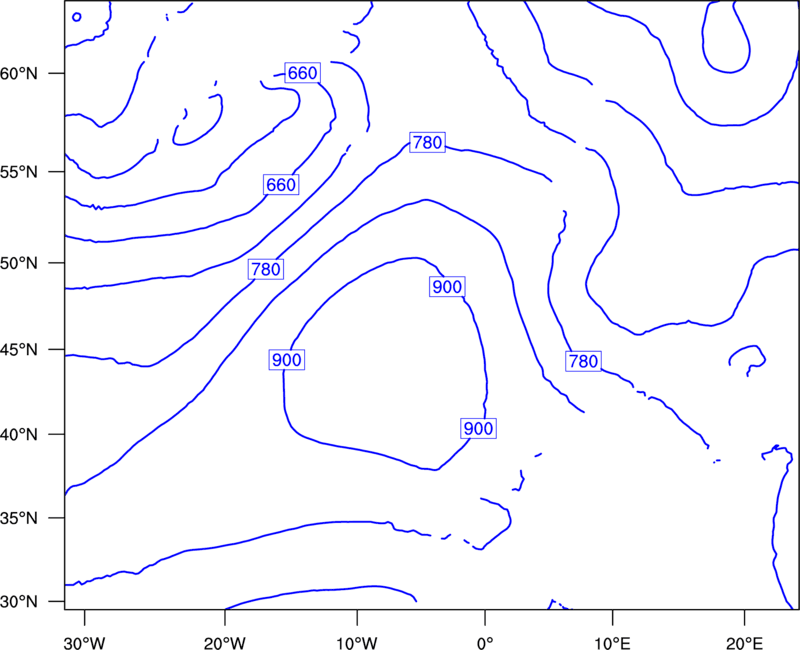Click the 30°W longitude axis label
Image resolution: width=800 pixels, height=650 pixels.
click(x=85, y=643)
